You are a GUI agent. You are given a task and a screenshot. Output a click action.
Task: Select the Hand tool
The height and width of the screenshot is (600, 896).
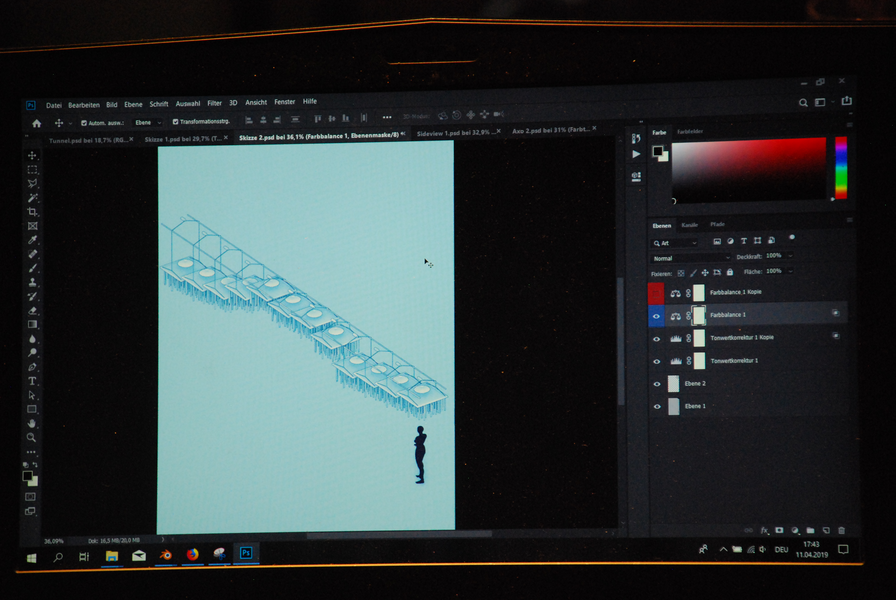pyautogui.click(x=32, y=423)
